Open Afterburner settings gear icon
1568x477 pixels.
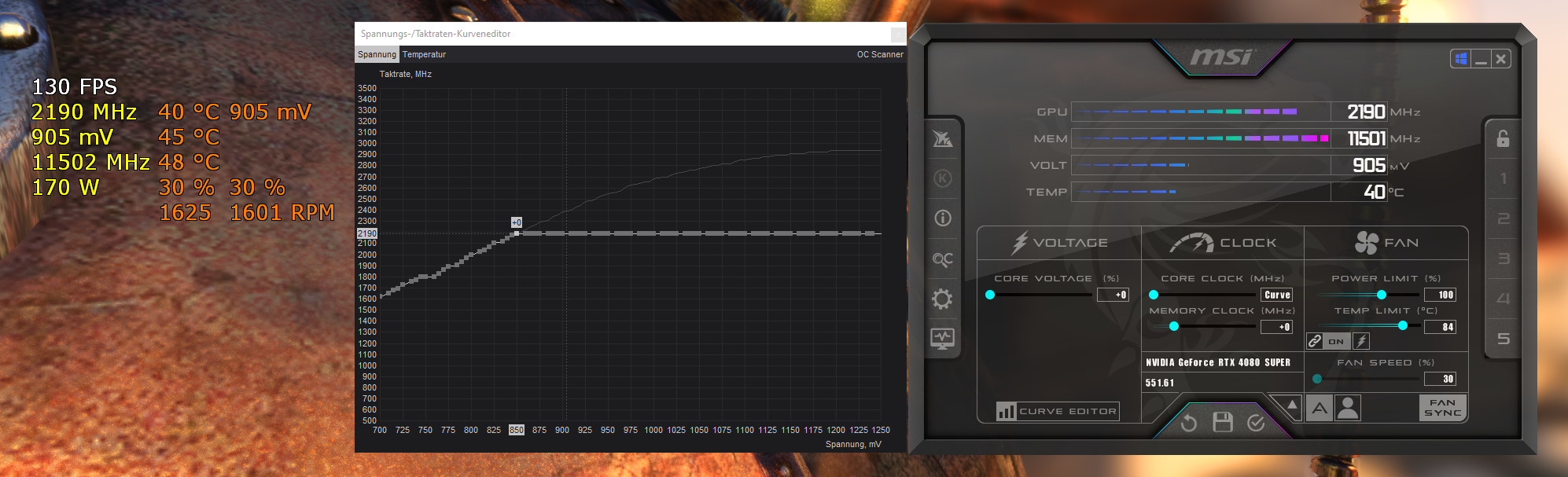[943, 299]
